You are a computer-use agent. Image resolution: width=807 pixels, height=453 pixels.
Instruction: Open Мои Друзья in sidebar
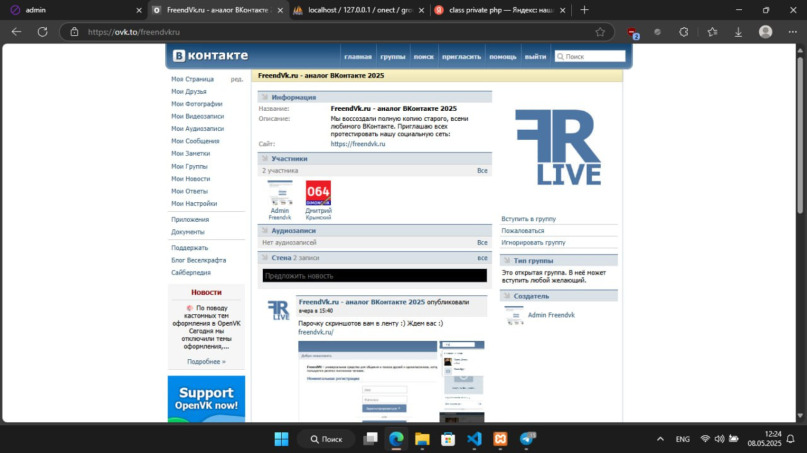click(x=189, y=92)
